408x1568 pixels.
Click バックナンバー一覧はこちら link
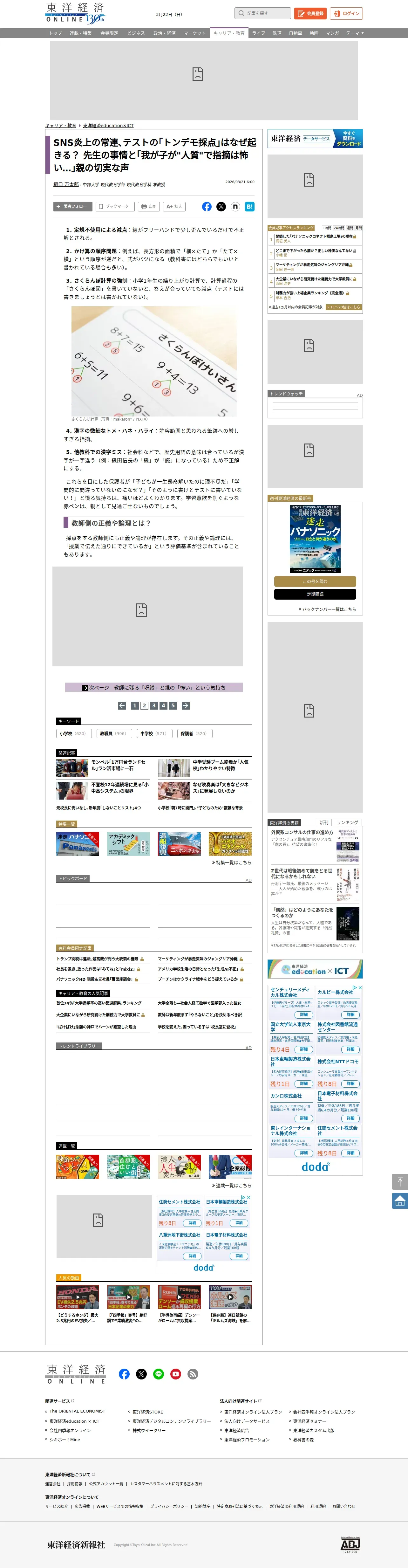click(327, 609)
